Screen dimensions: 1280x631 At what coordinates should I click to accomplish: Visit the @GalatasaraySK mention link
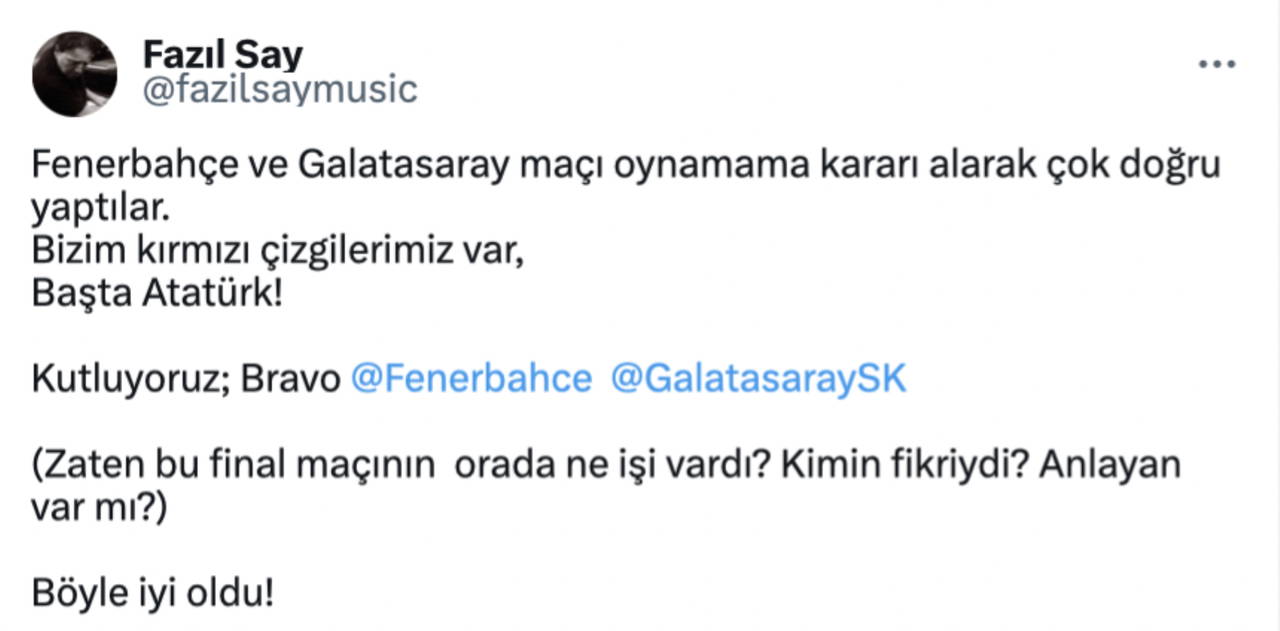(x=757, y=380)
